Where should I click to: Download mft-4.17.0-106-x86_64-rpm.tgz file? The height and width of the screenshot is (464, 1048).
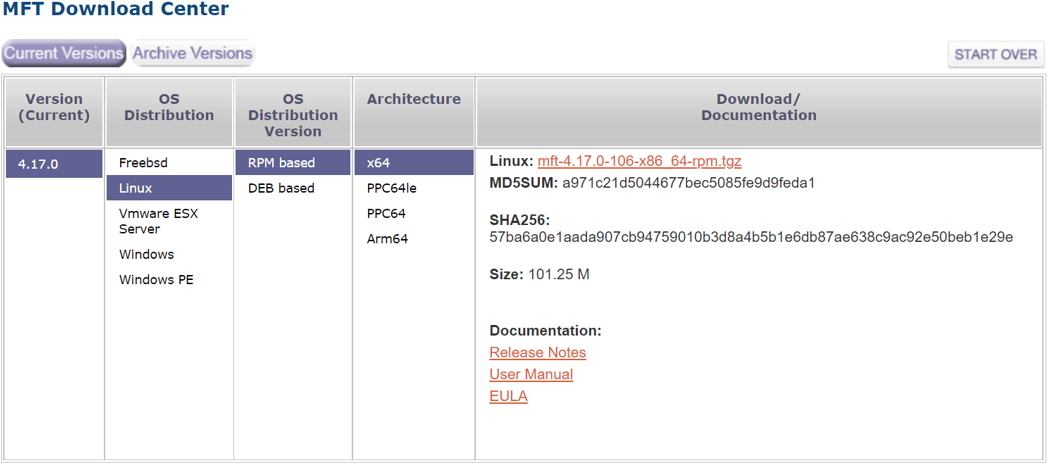pos(639,161)
